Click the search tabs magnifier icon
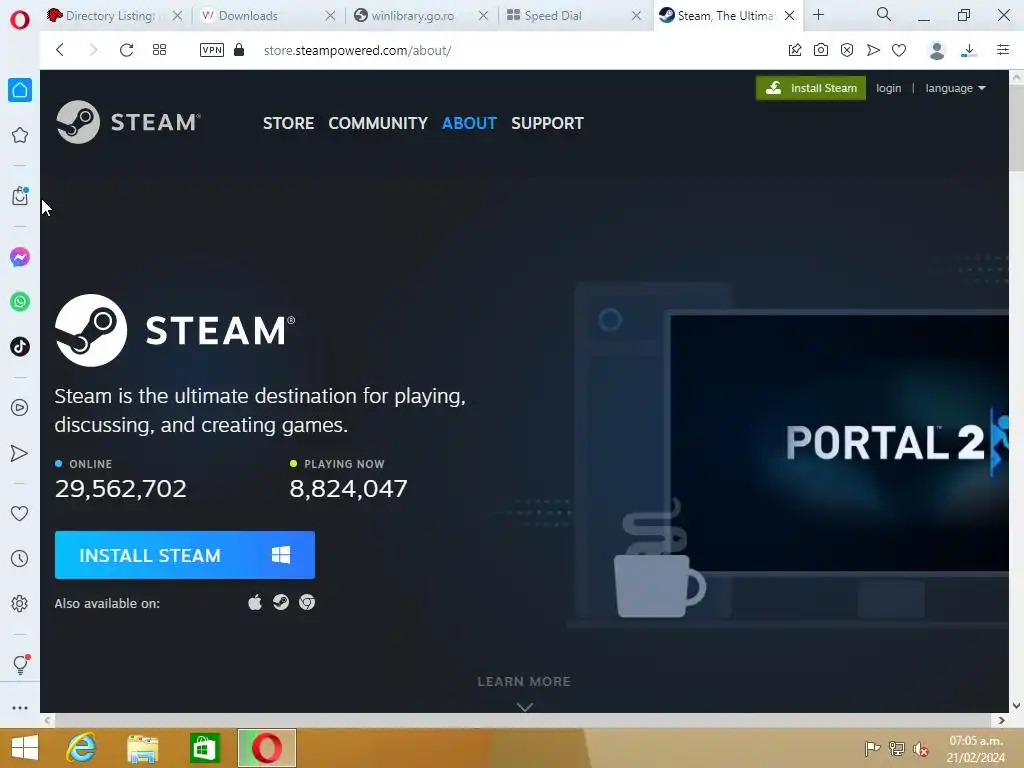The image size is (1024, 768). point(884,14)
